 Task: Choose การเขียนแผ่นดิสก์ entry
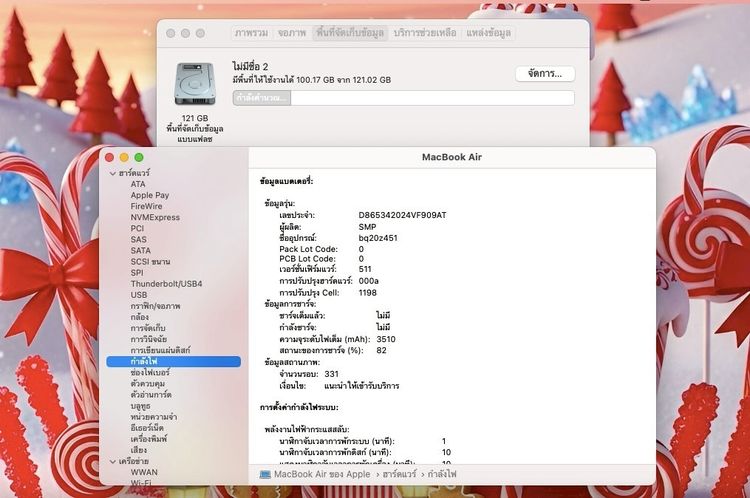coord(160,350)
